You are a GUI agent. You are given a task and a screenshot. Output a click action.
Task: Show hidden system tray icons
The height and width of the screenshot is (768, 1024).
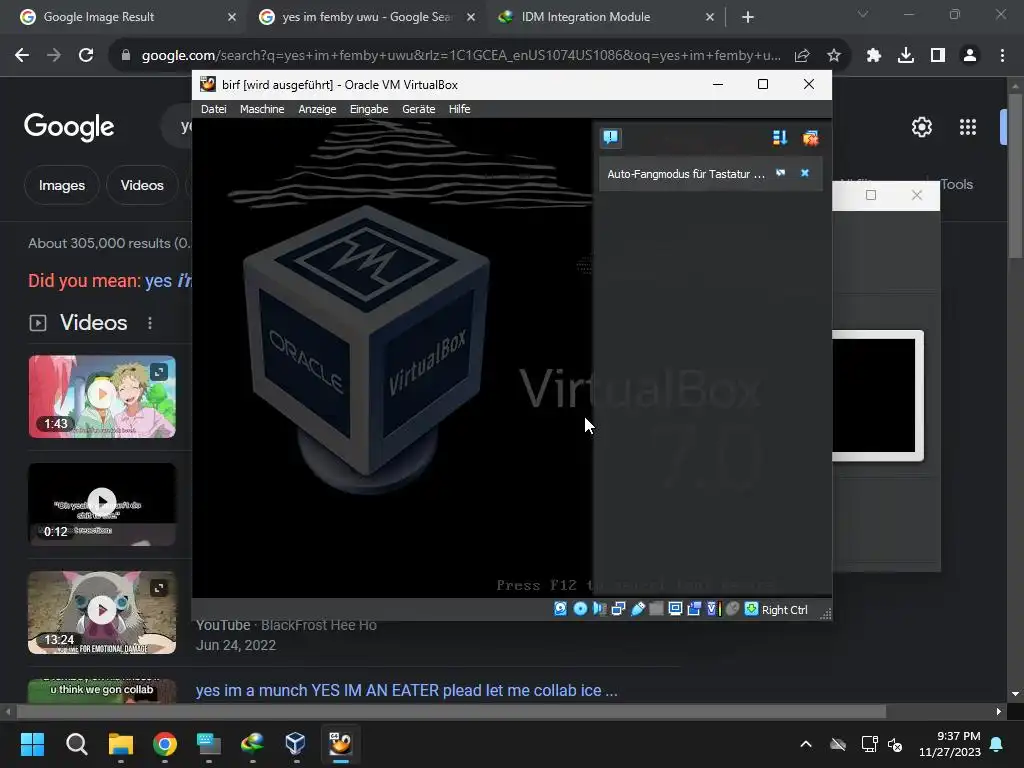[806, 744]
